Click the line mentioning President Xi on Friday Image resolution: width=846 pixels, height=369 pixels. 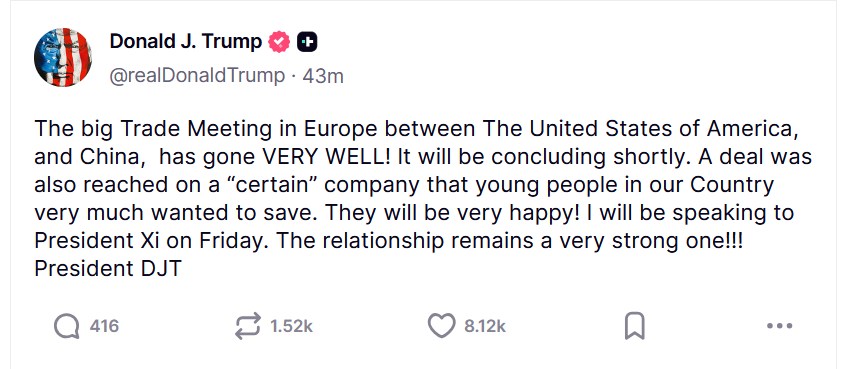(388, 241)
